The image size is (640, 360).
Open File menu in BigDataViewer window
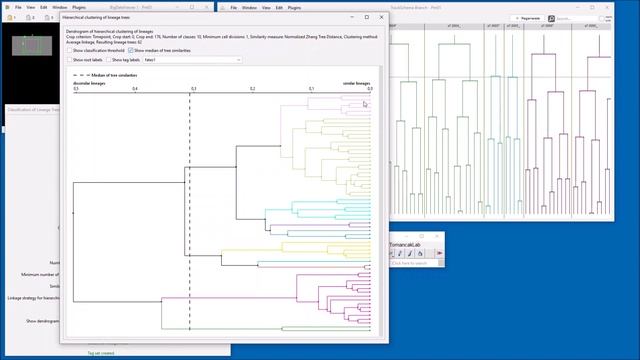tap(18, 7)
